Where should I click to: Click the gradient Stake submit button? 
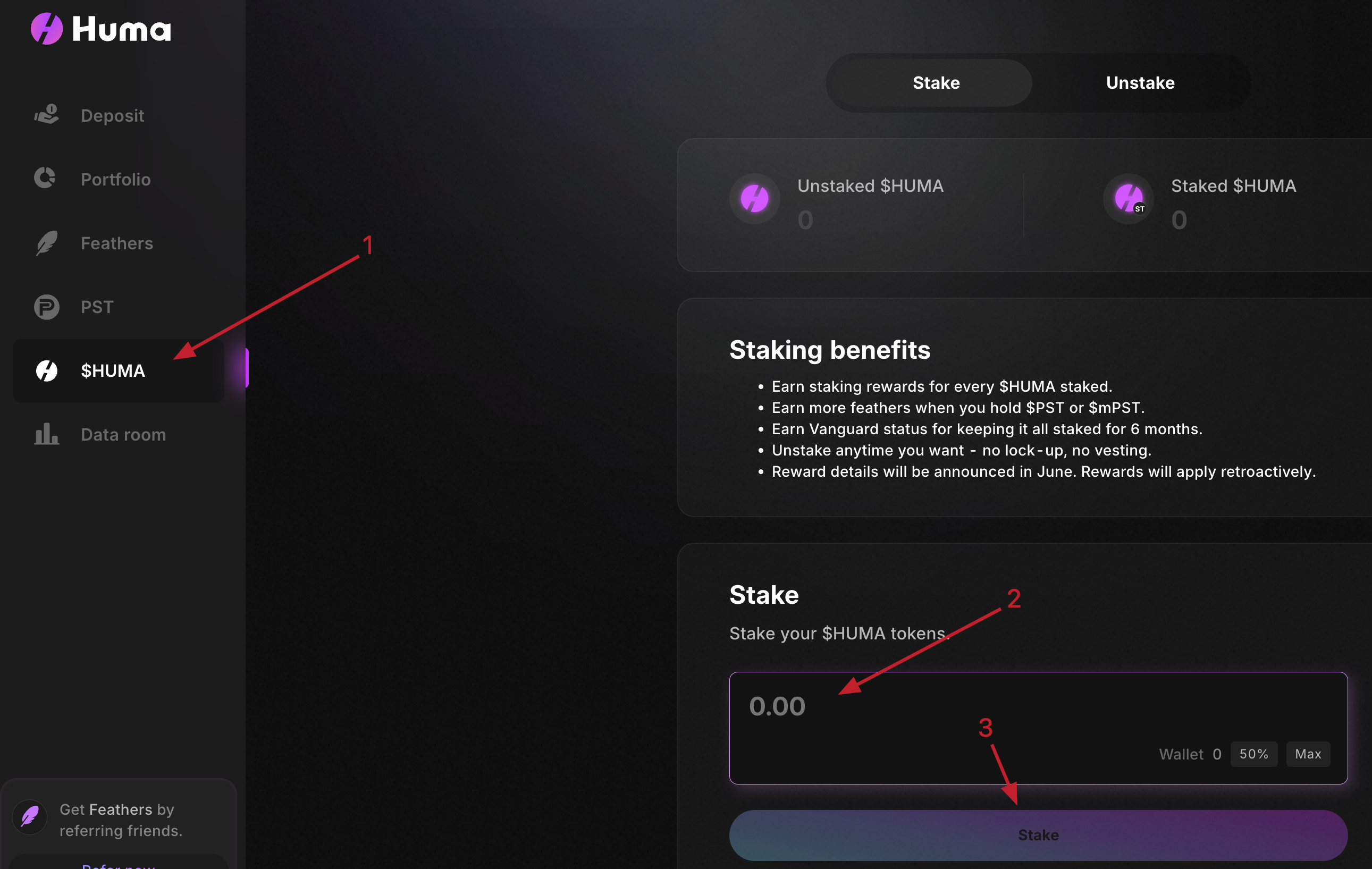[1038, 836]
